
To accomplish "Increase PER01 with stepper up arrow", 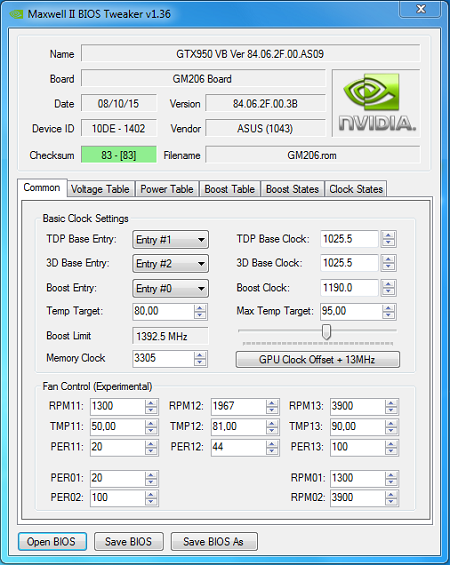I will 151,475.
